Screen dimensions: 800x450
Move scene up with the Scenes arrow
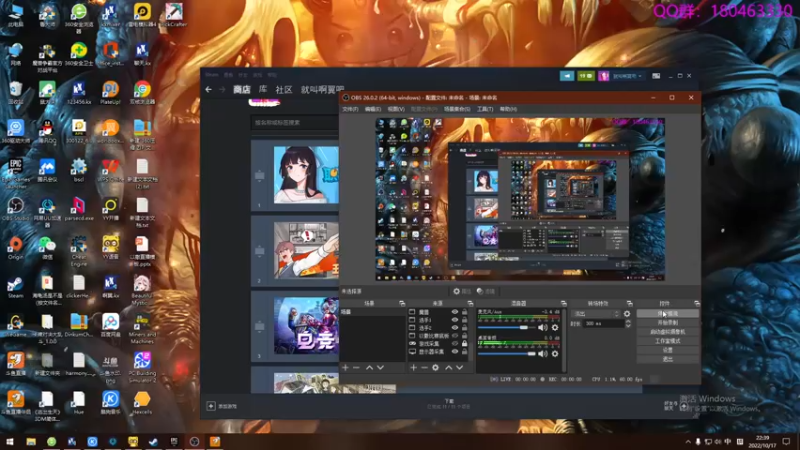click(x=369, y=367)
